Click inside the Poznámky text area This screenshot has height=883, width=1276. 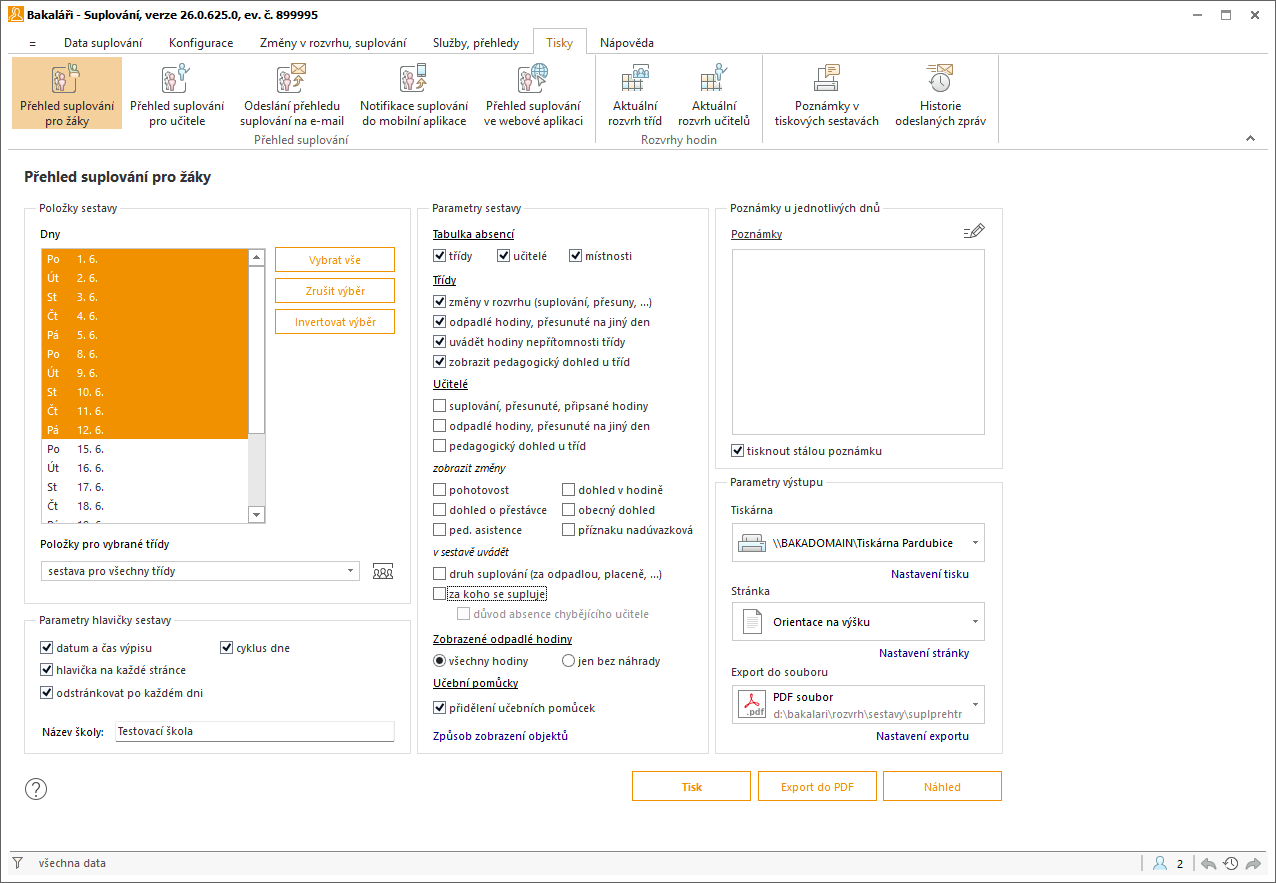click(858, 342)
